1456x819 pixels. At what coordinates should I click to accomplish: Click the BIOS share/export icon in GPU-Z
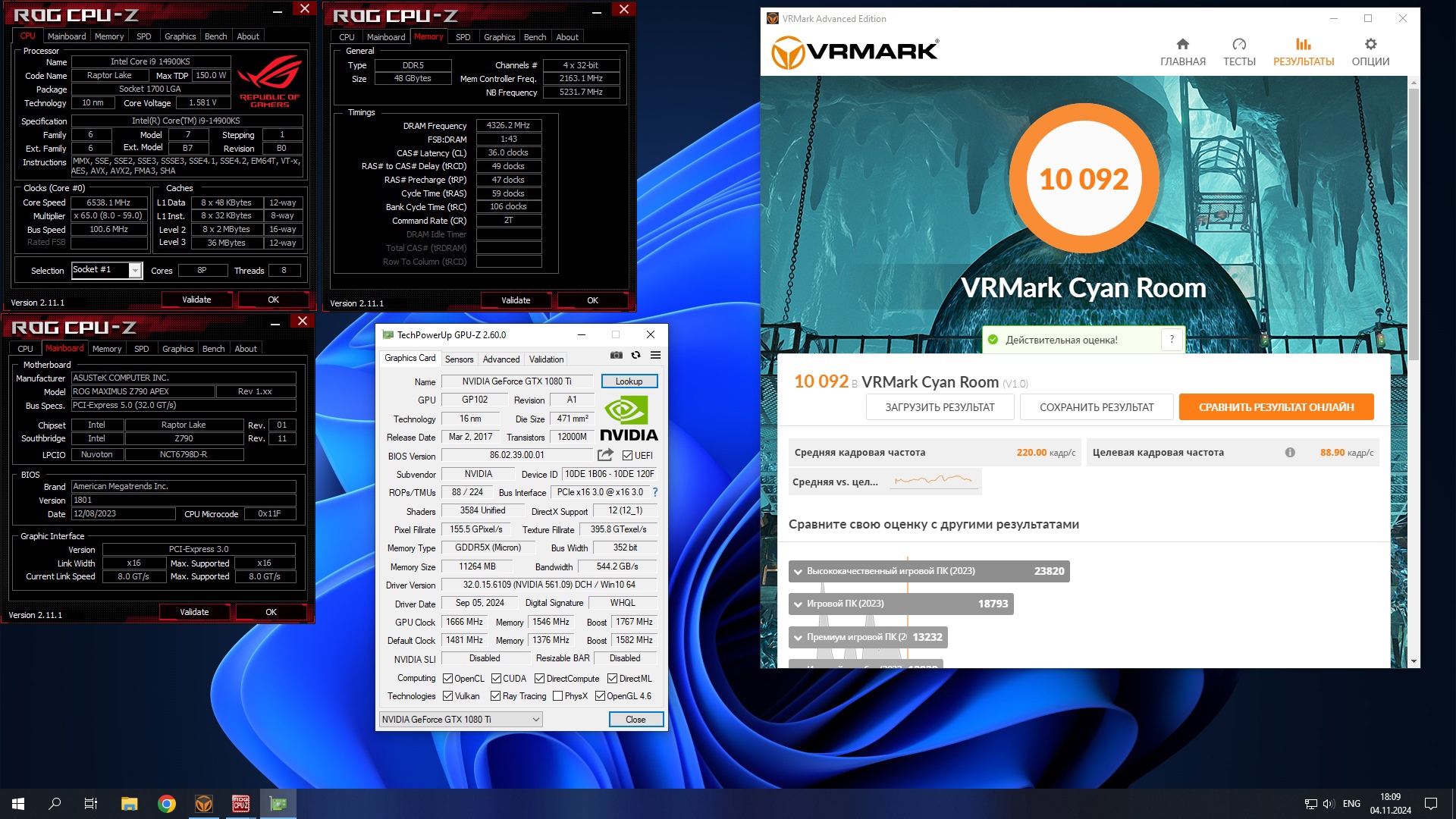(x=605, y=455)
